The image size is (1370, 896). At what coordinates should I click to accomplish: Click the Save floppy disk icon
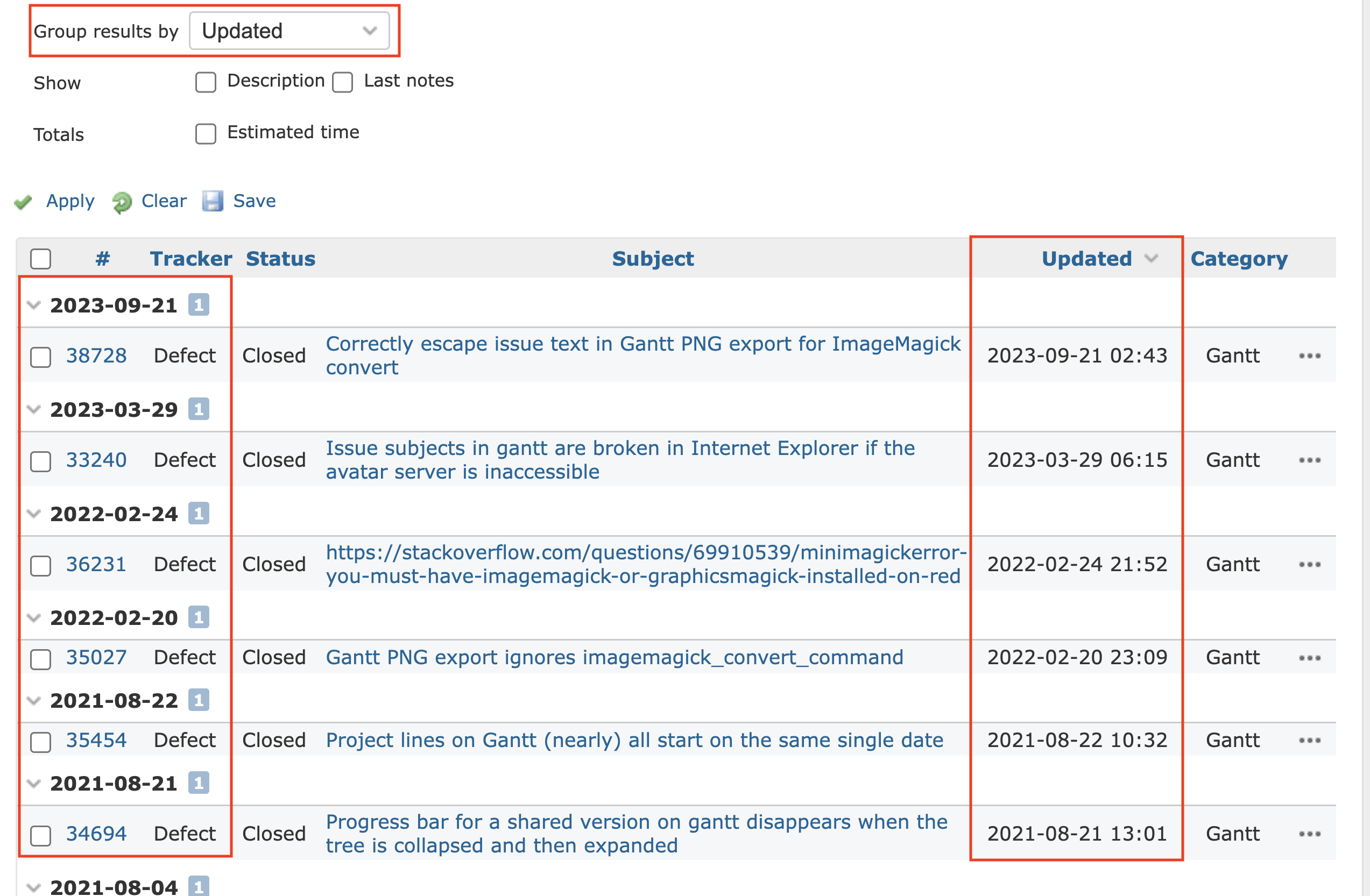click(213, 201)
